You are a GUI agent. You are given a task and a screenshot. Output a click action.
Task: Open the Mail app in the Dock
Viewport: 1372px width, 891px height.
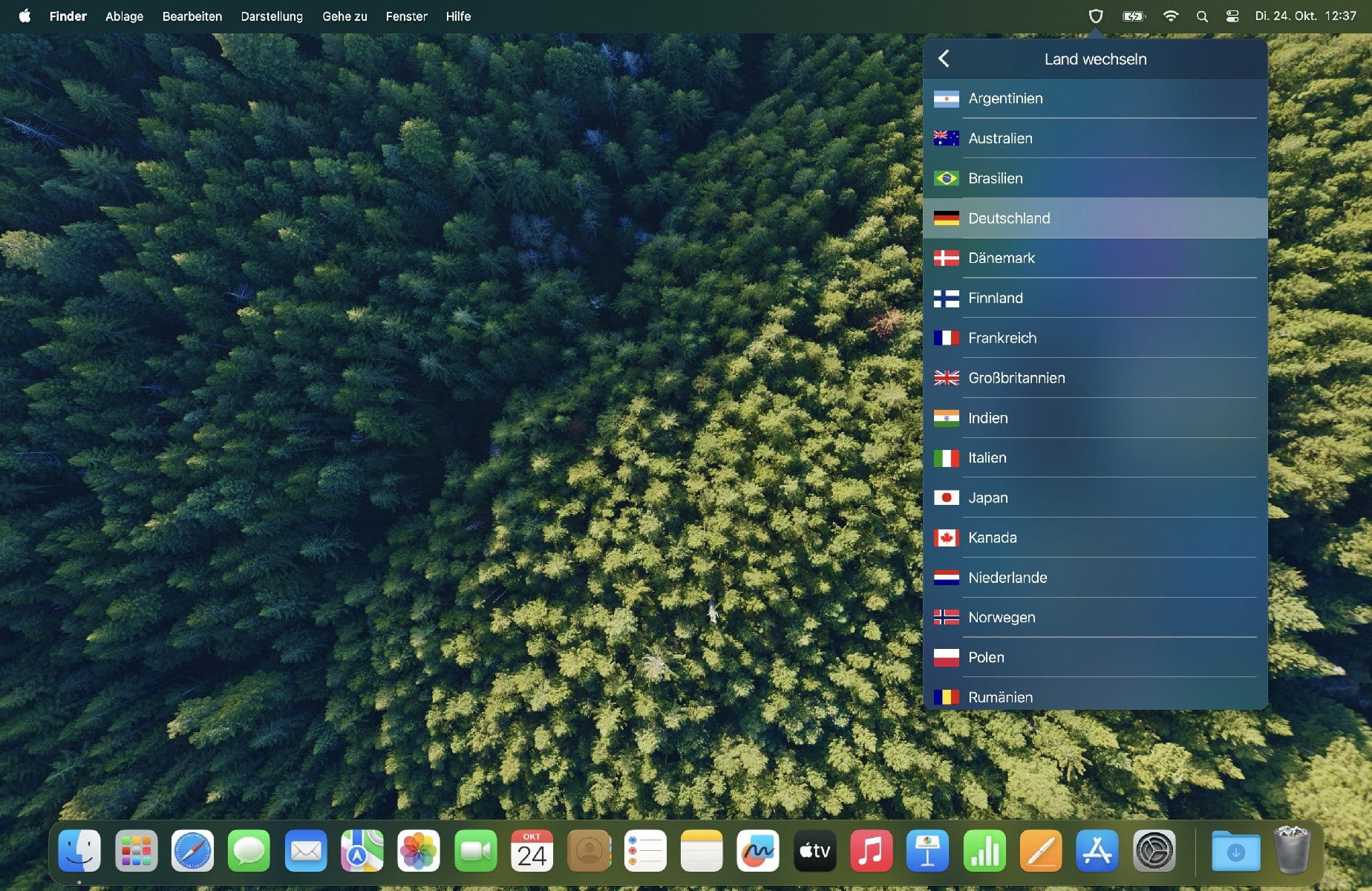click(x=305, y=851)
